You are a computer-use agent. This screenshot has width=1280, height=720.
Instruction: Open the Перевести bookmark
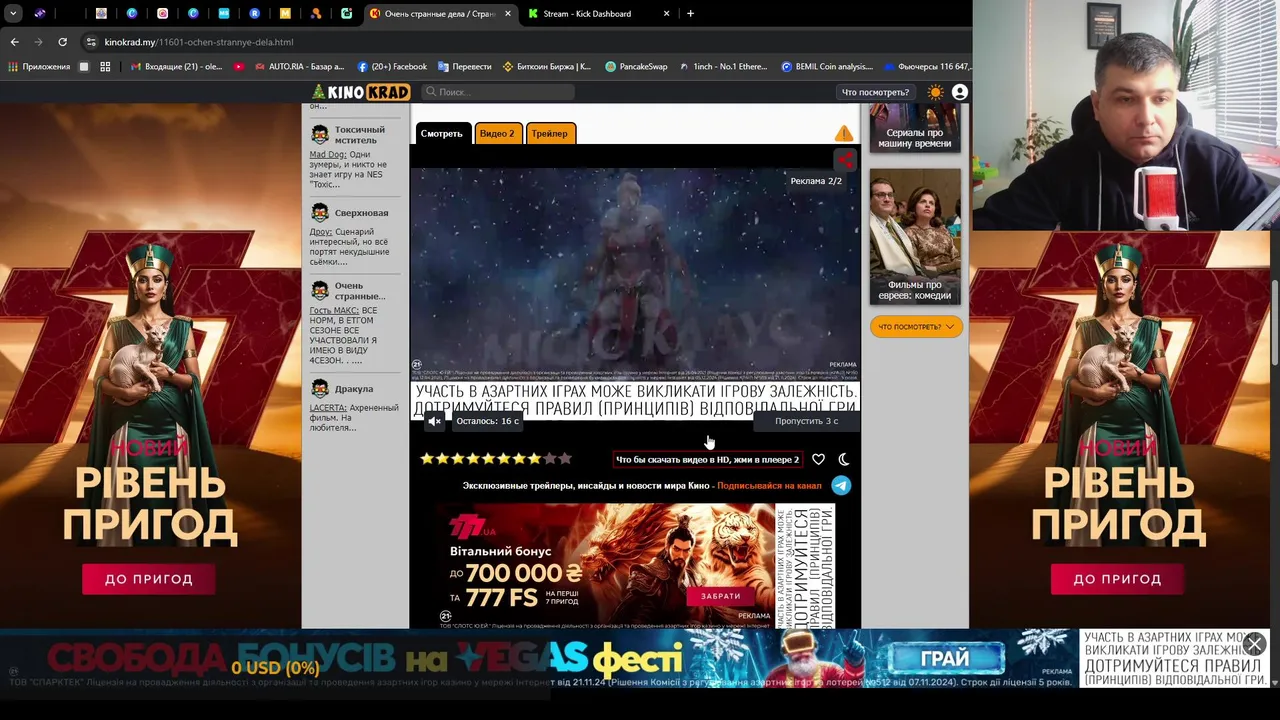pyautogui.click(x=465, y=67)
